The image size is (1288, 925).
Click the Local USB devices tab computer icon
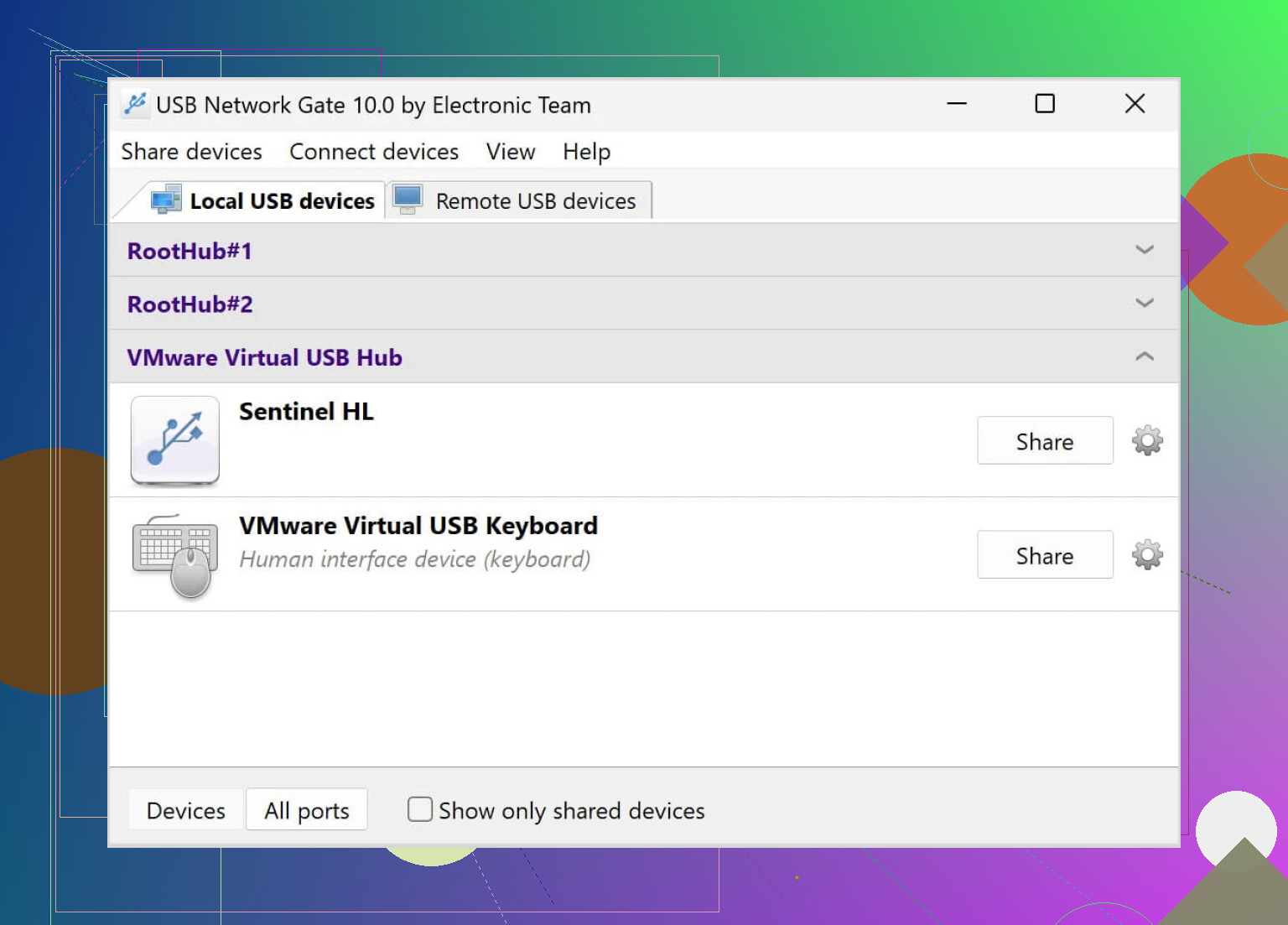click(x=166, y=200)
